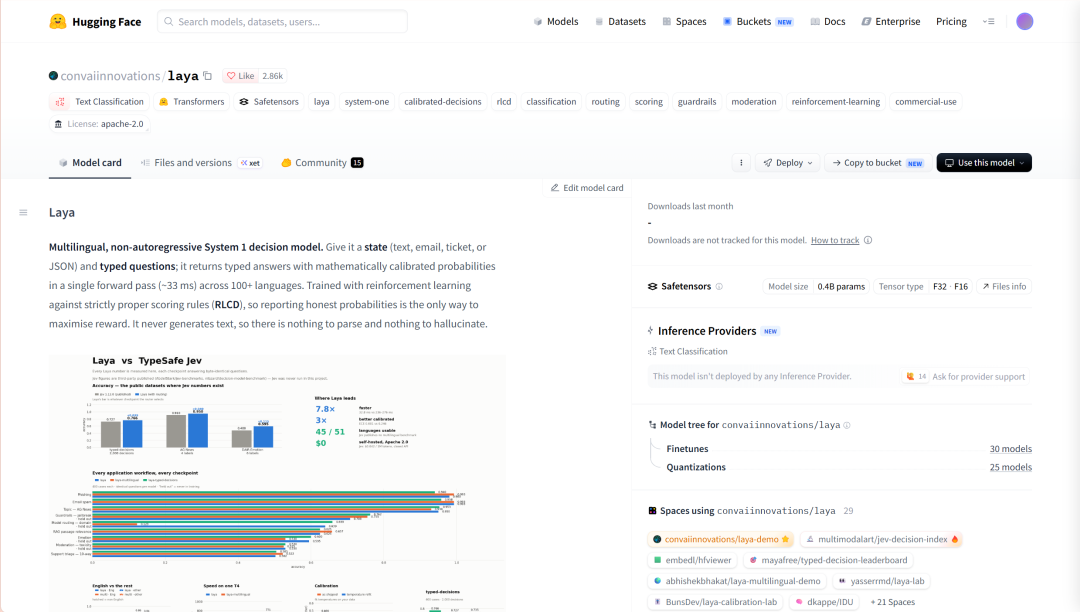Viewport: 1080px width, 612px height.
Task: Open the three-dot more options menu
Action: click(741, 162)
